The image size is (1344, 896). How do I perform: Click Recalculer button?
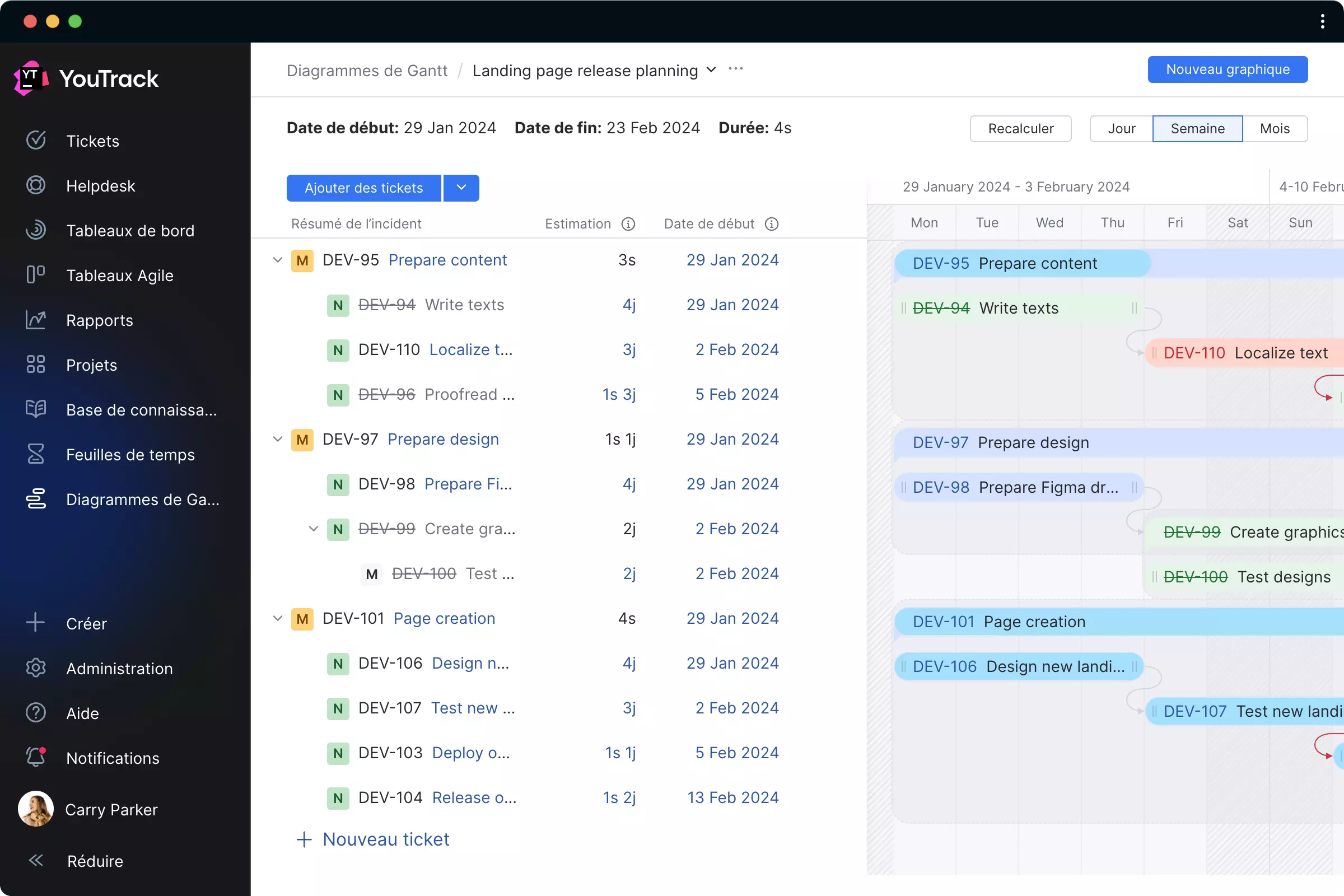point(1020,128)
